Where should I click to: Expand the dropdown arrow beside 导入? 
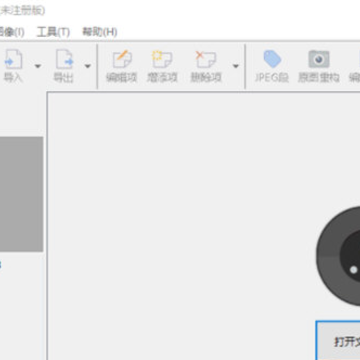[38, 66]
